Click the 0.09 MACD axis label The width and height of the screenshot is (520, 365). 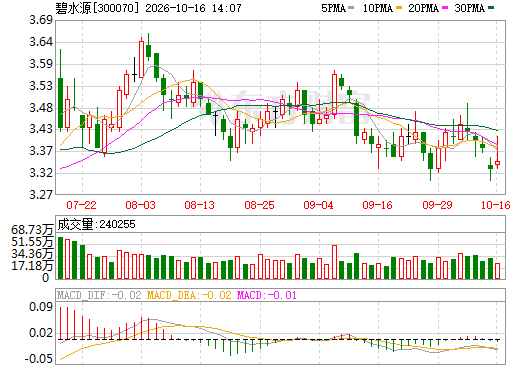41,307
